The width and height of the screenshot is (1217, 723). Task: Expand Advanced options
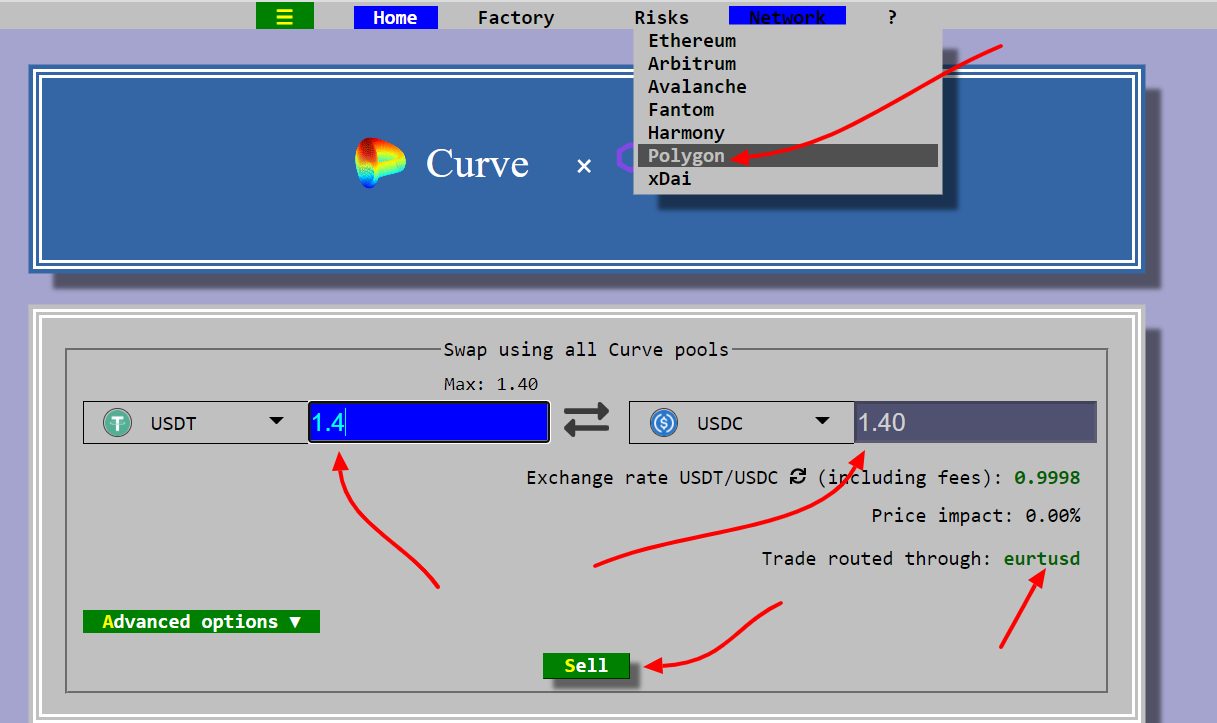201,621
